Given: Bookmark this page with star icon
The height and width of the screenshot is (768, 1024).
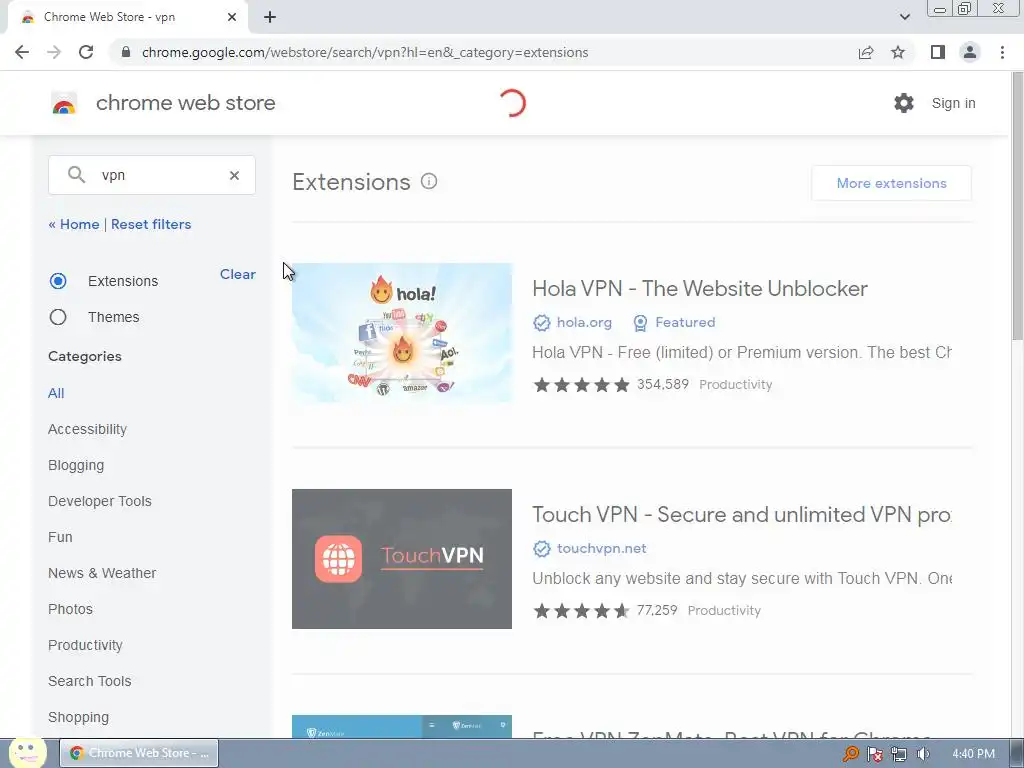Looking at the screenshot, I should point(898,52).
